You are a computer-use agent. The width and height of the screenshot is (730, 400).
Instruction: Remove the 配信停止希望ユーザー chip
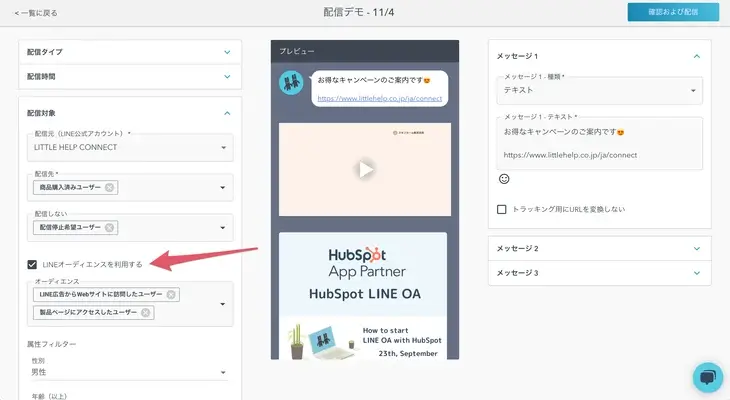(x=109, y=228)
